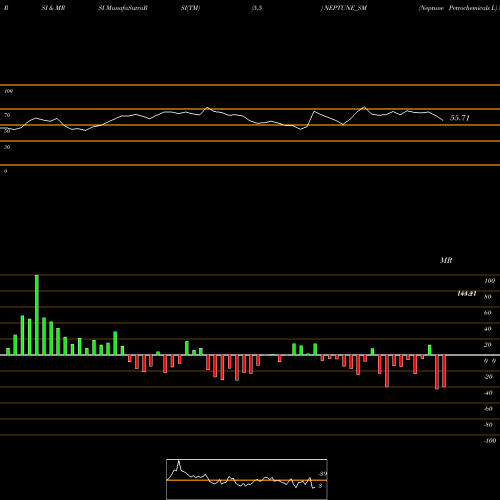This screenshot has height=500, width=500.
Task: Click the 30 level label on RSI axis
Action: click(7, 147)
